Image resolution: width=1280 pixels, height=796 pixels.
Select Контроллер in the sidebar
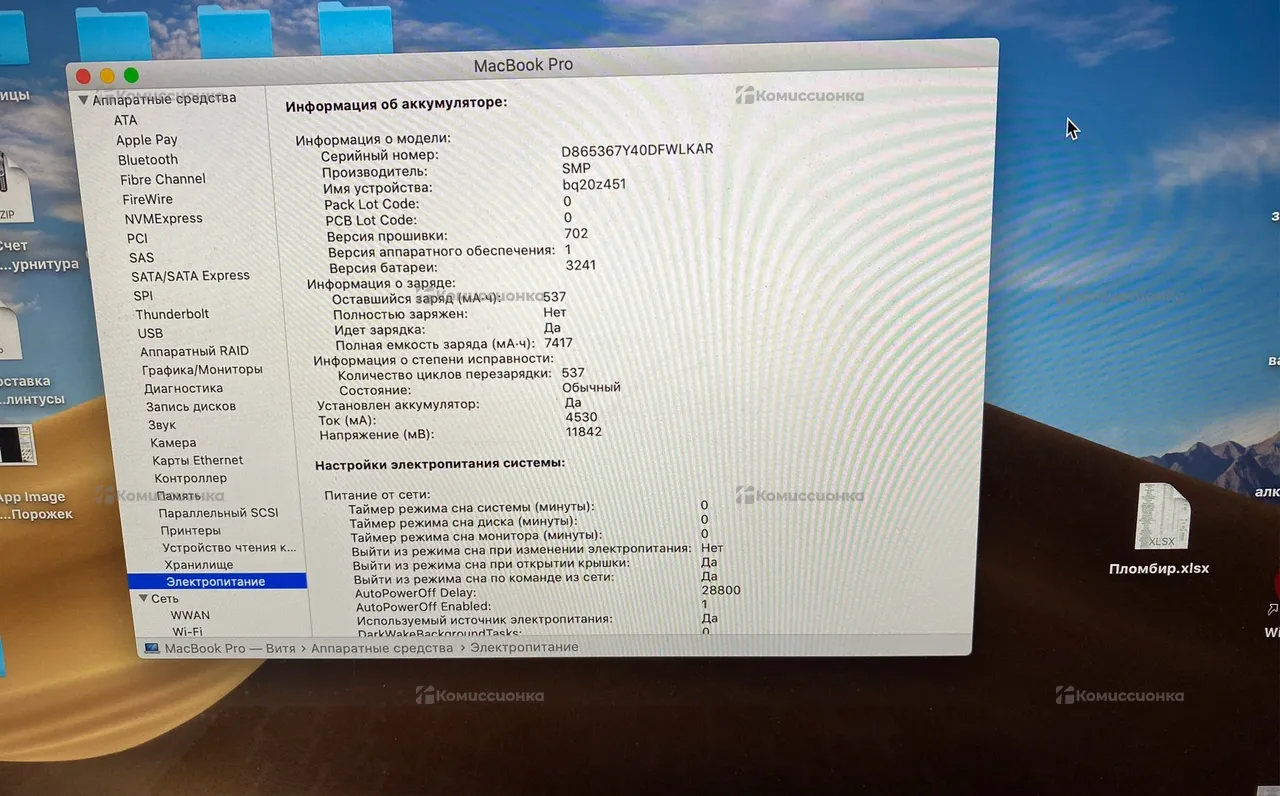pos(190,479)
